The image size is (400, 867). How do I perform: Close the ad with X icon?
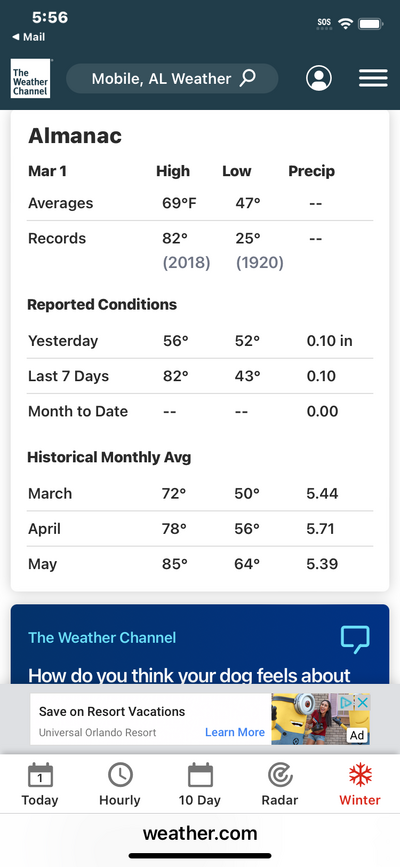point(362,702)
